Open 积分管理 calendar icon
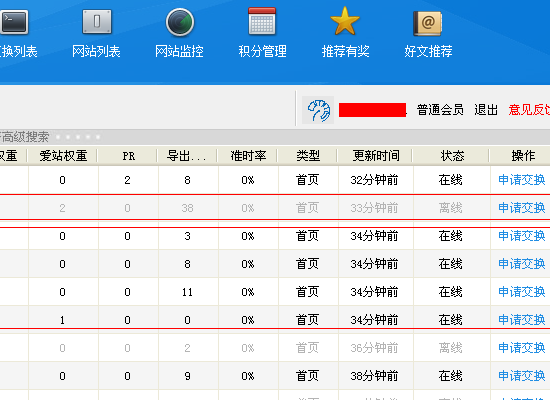Viewport: 550px width, 400px height. point(262,21)
